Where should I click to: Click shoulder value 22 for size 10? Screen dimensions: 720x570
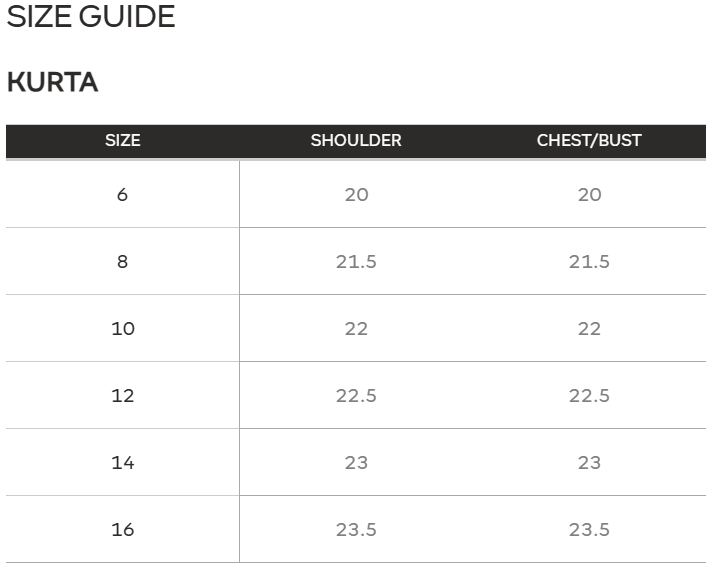tap(356, 329)
